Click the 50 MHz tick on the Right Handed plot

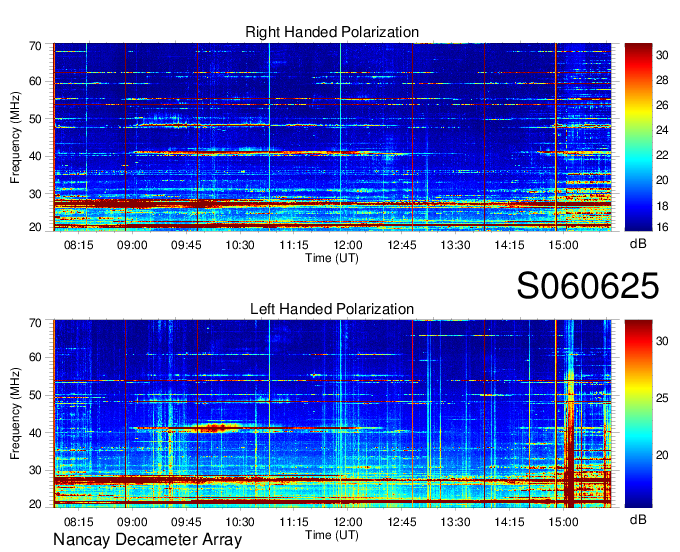[35, 119]
